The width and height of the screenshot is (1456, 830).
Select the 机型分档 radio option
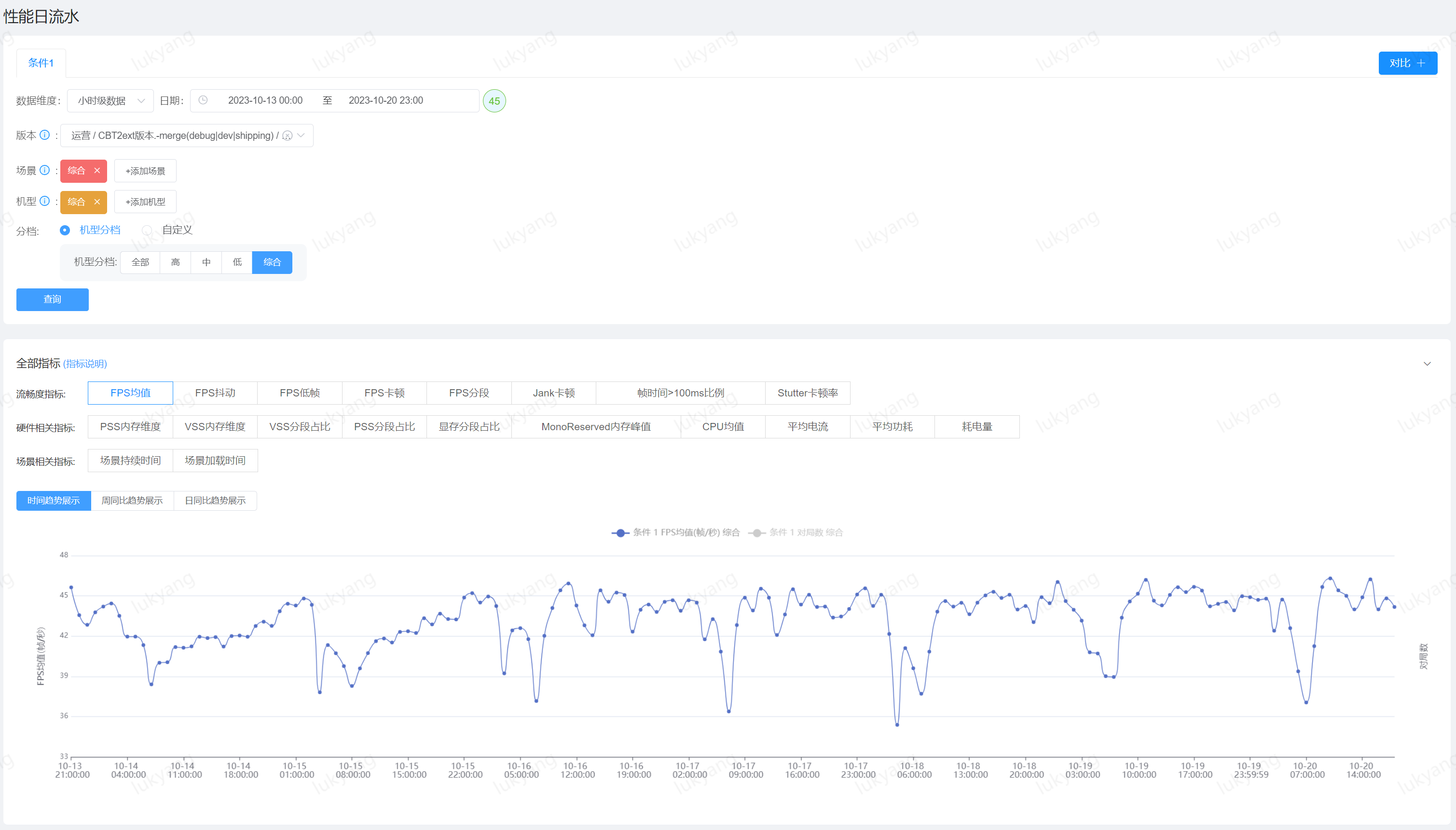tap(65, 231)
